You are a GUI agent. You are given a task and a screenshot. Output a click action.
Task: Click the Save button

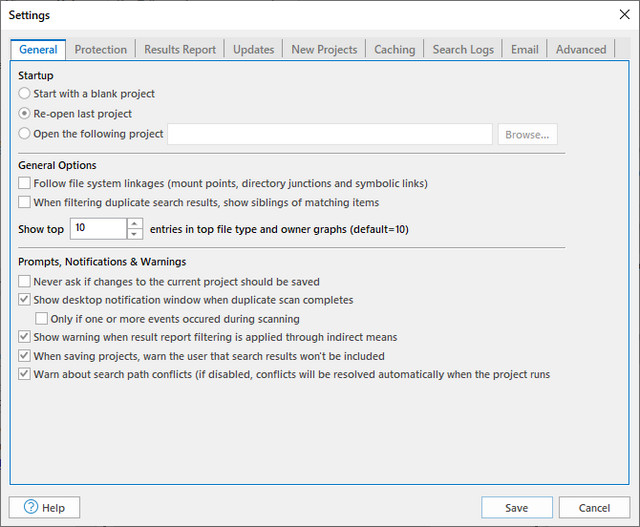[516, 507]
